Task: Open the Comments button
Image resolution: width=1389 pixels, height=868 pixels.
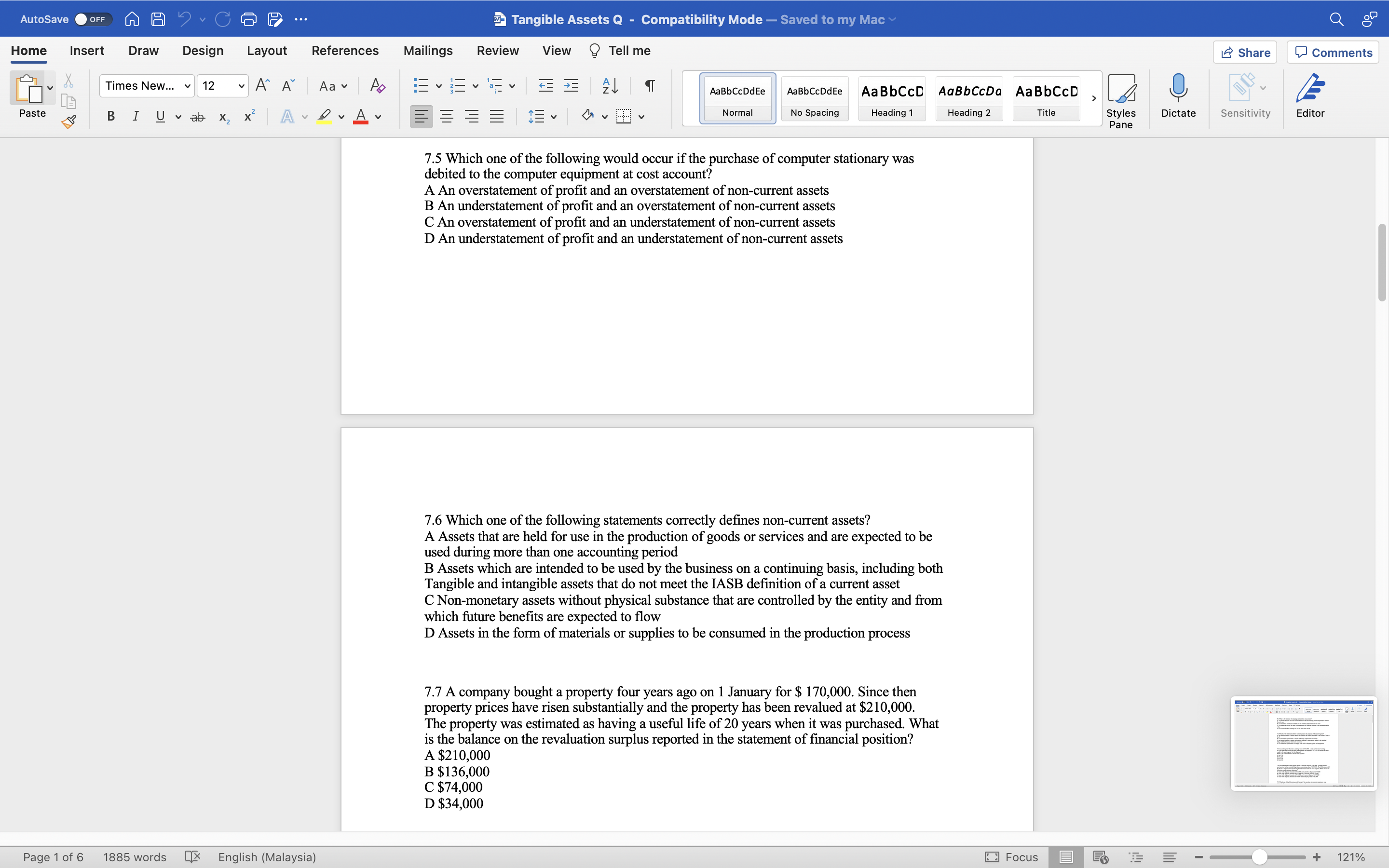Action: [1333, 52]
